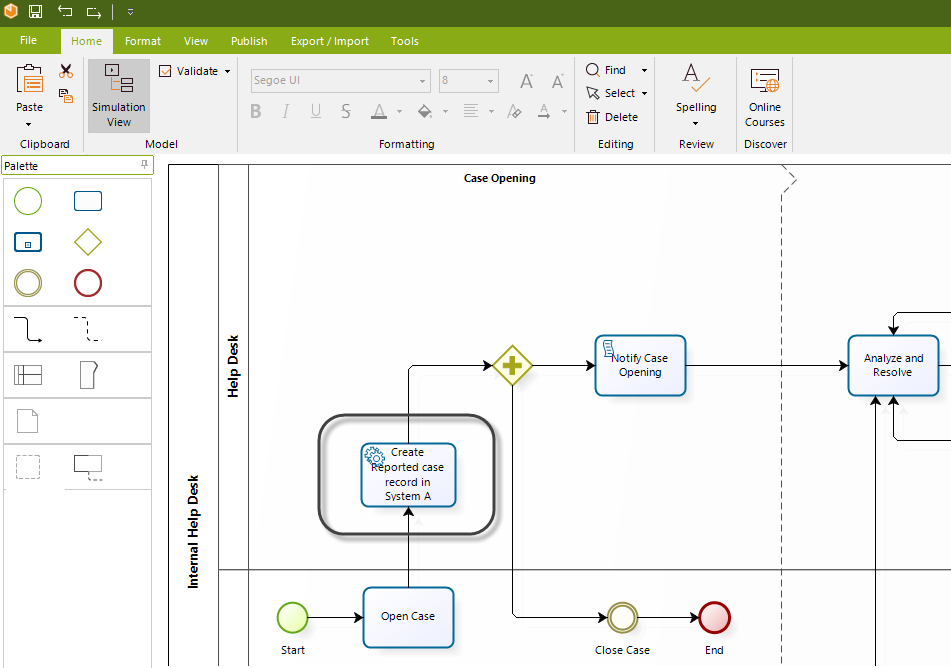Screen dimensions: 951x668
Task: Expand the Paste dropdown arrow
Action: coord(29,124)
